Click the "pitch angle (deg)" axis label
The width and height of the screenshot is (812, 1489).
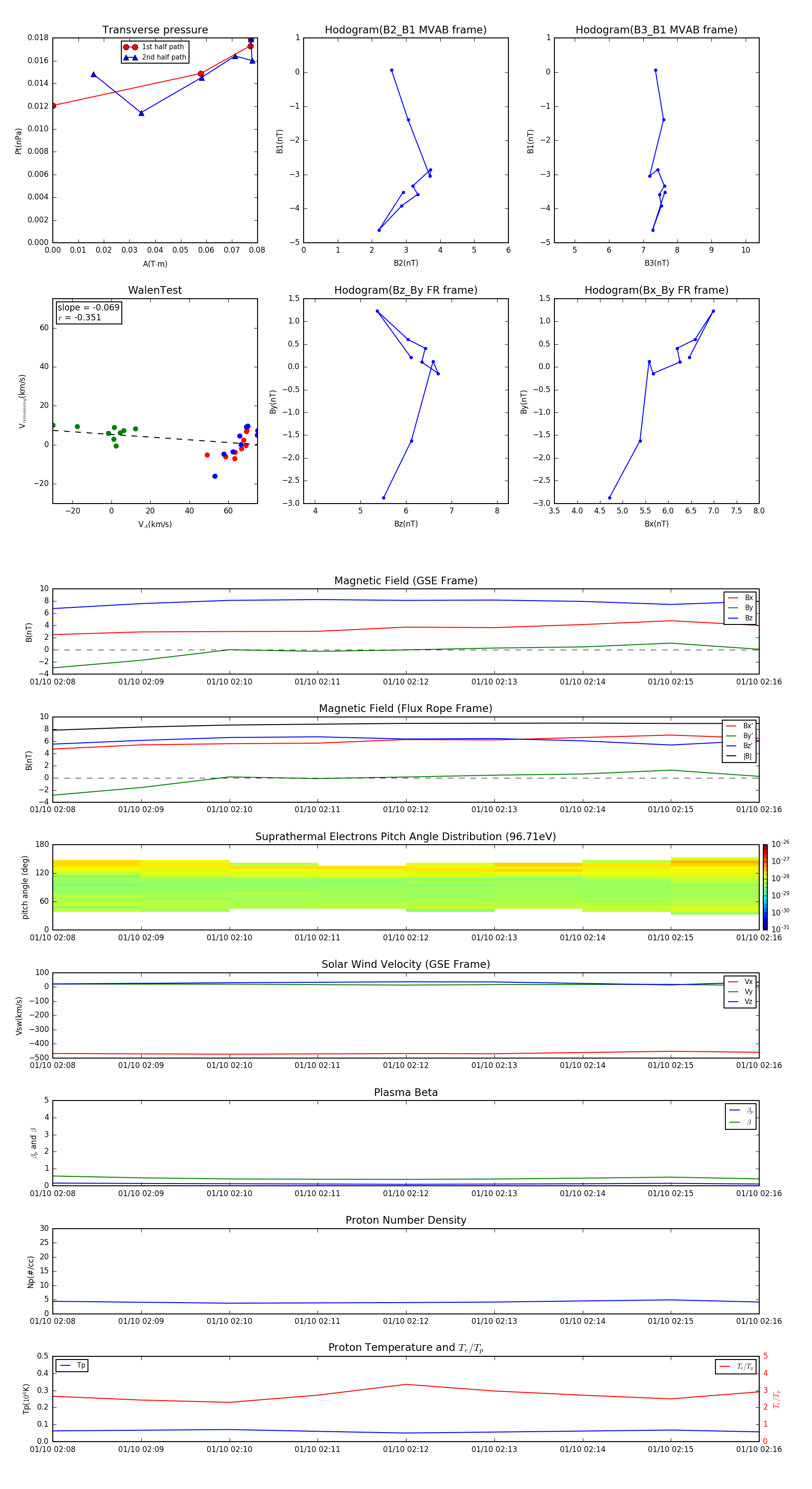(x=25, y=887)
